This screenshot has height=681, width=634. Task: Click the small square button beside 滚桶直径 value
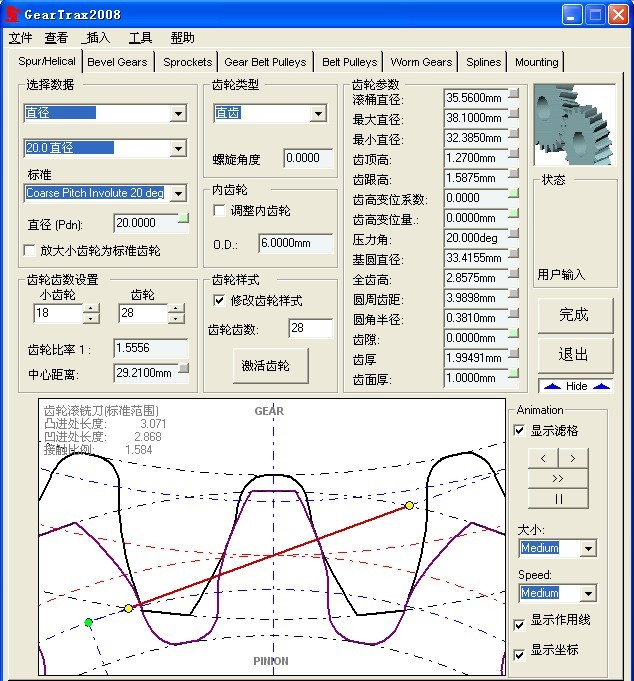pos(514,93)
